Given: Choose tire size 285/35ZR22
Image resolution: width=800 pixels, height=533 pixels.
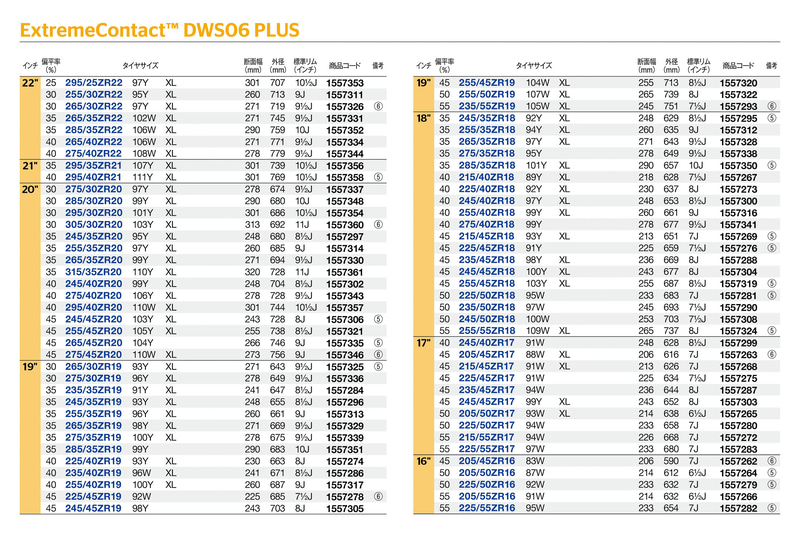Looking at the screenshot, I should tap(94, 130).
